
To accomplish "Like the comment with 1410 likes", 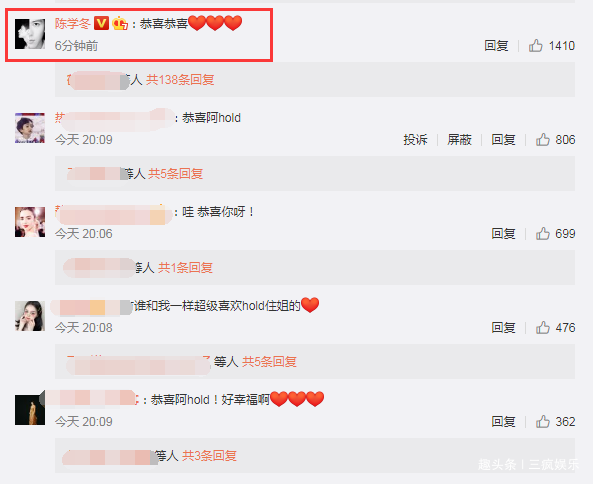I will click(x=536, y=45).
